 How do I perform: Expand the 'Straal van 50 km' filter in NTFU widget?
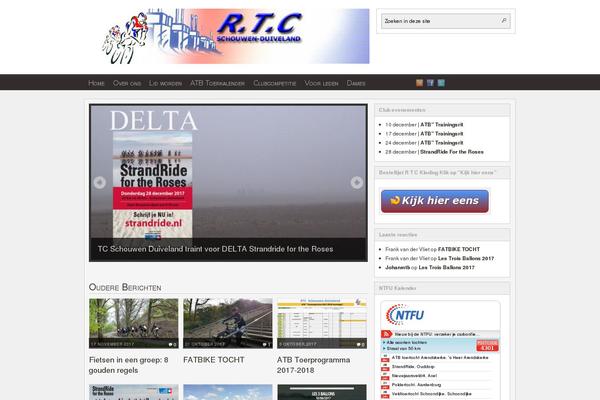pyautogui.click(x=402, y=349)
